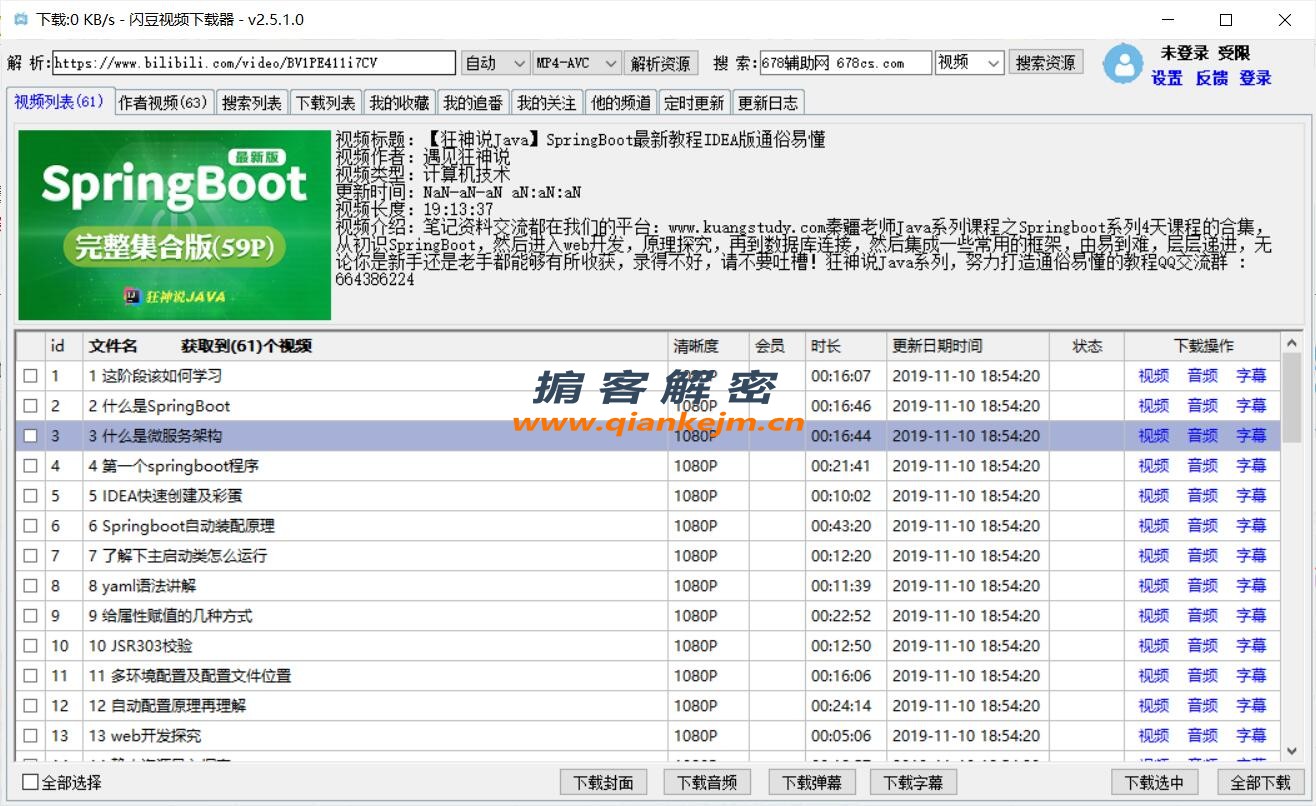Switch to 作者视频(63) tab
This screenshot has width=1316, height=806.
coord(163,102)
